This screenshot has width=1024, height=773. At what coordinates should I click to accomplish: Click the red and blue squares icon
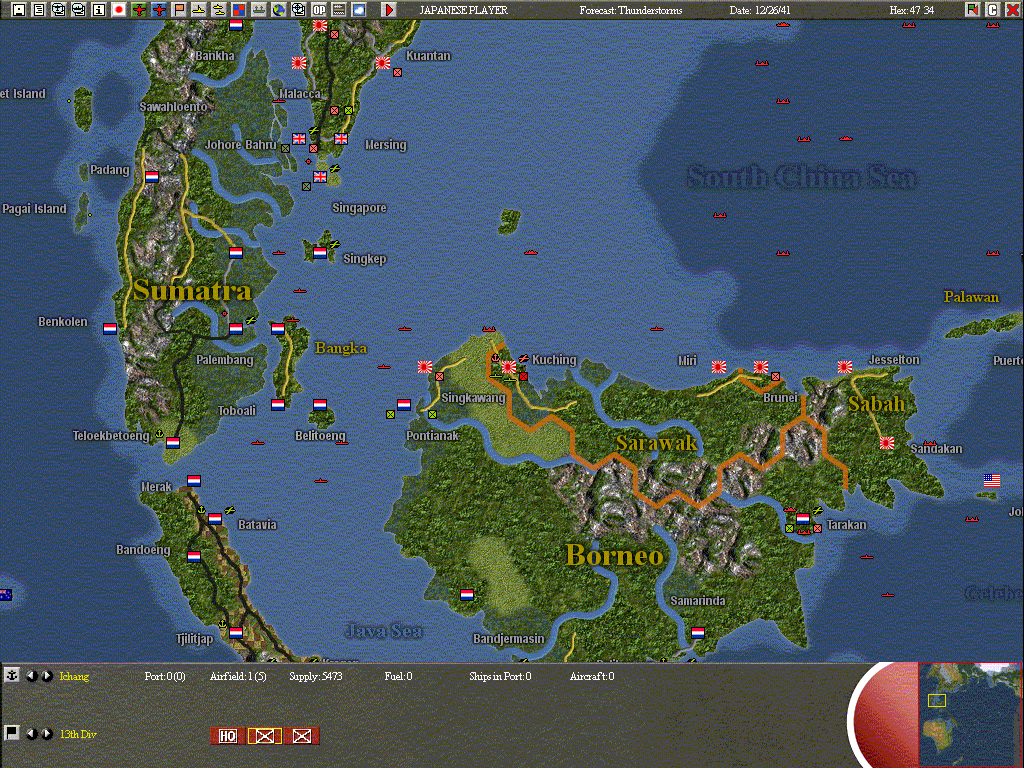tap(239, 10)
